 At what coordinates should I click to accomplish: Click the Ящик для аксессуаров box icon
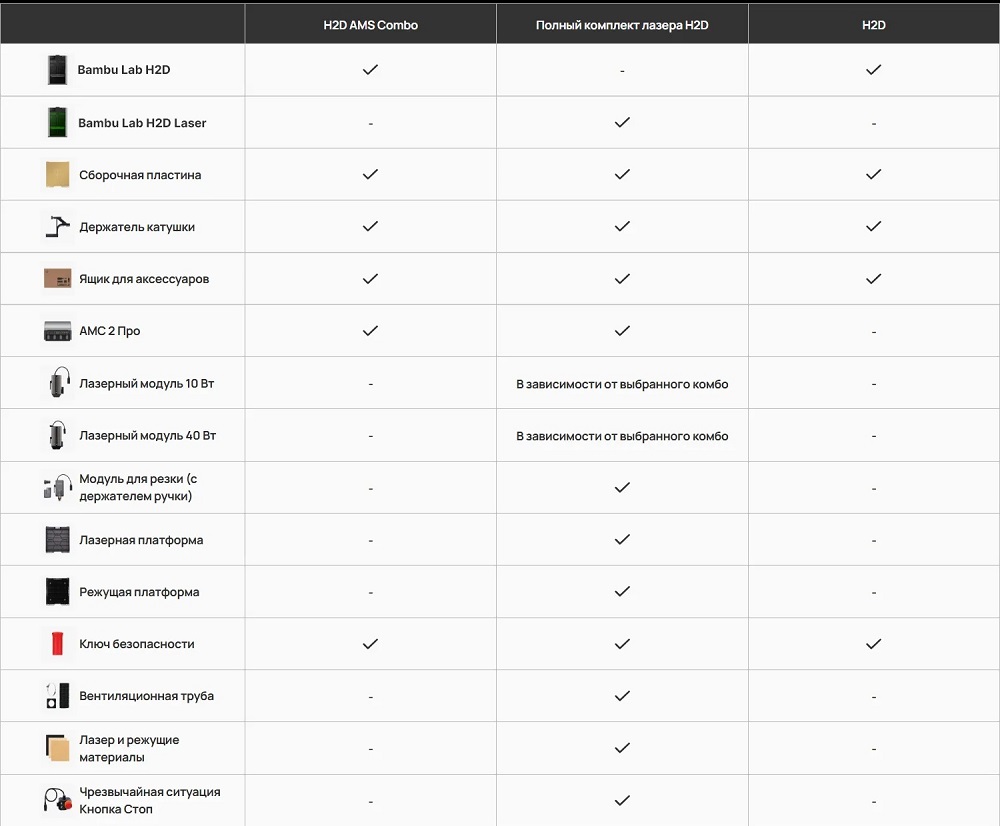57,279
